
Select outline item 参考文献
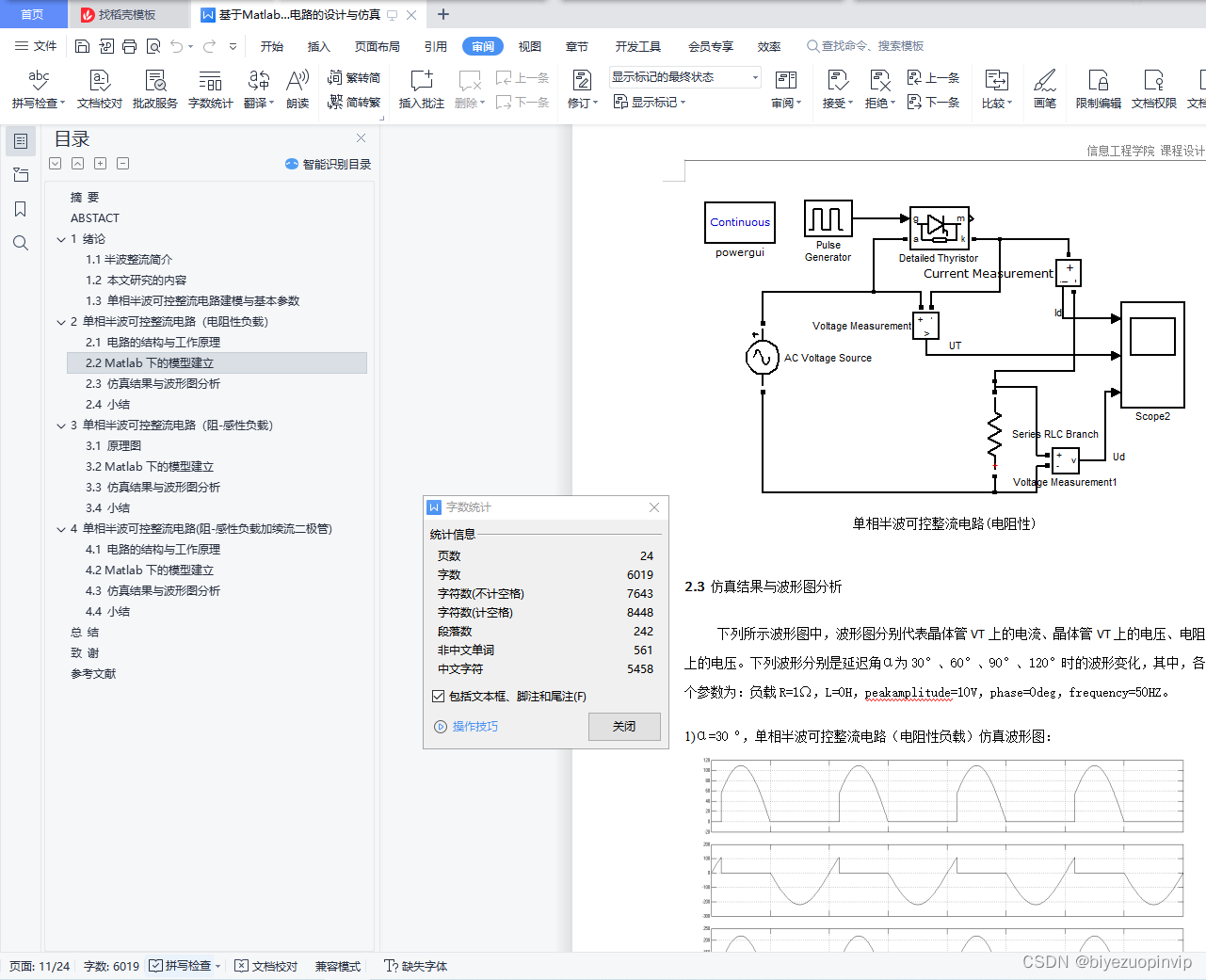click(x=93, y=674)
